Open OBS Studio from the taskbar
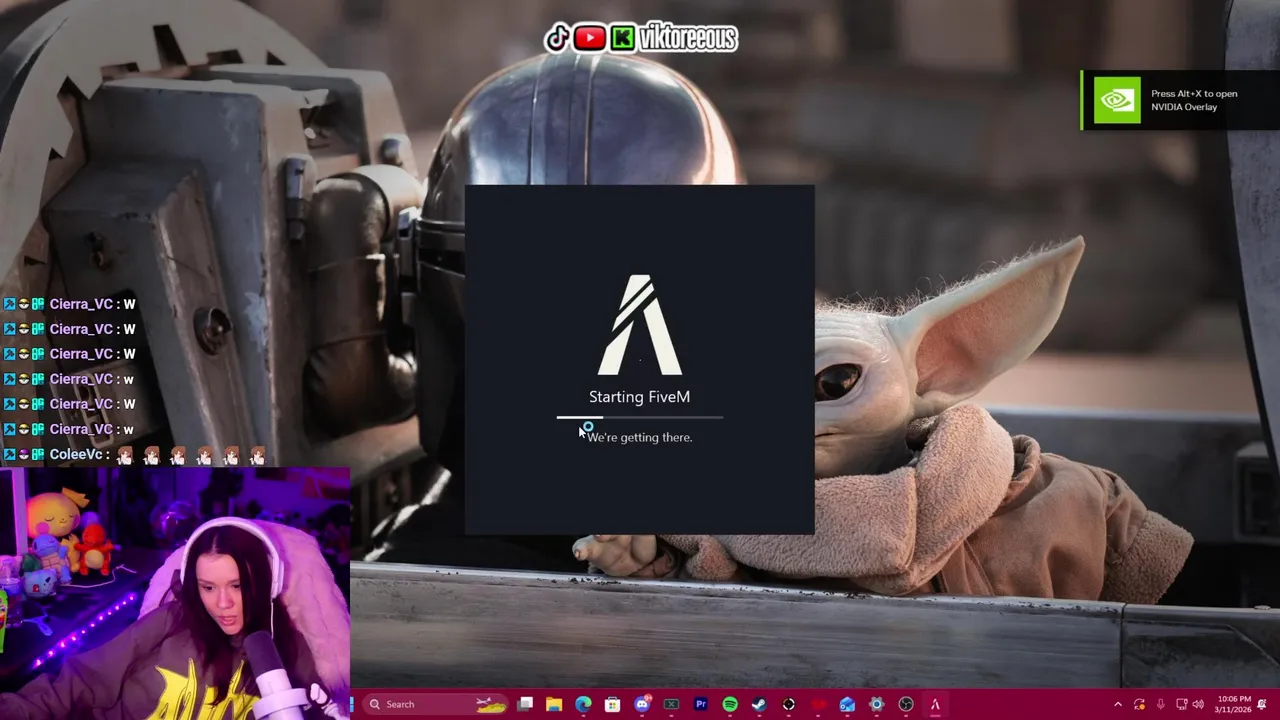The width and height of the screenshot is (1280, 720). [x=906, y=704]
